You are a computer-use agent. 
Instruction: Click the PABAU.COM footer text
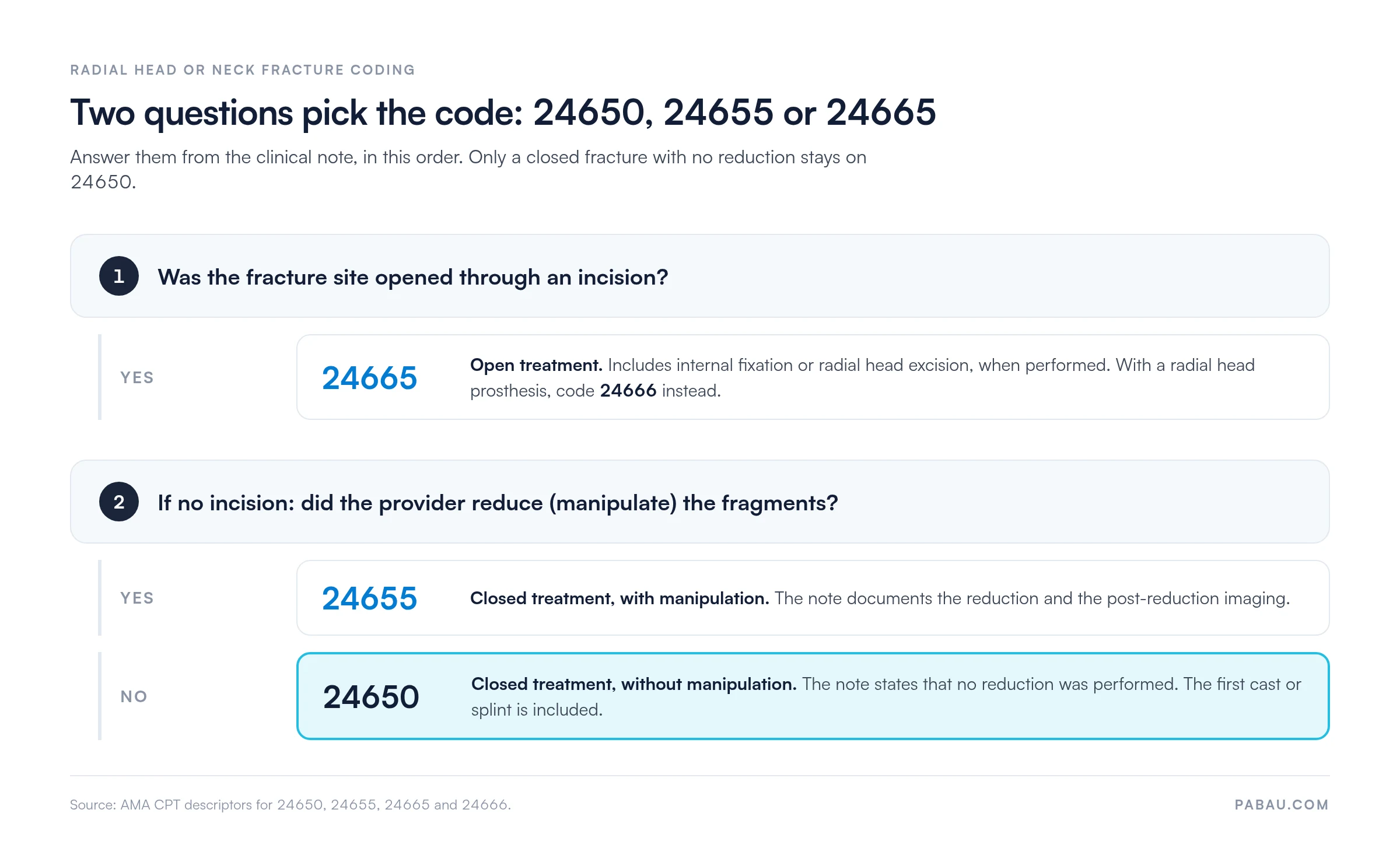coord(1282,805)
